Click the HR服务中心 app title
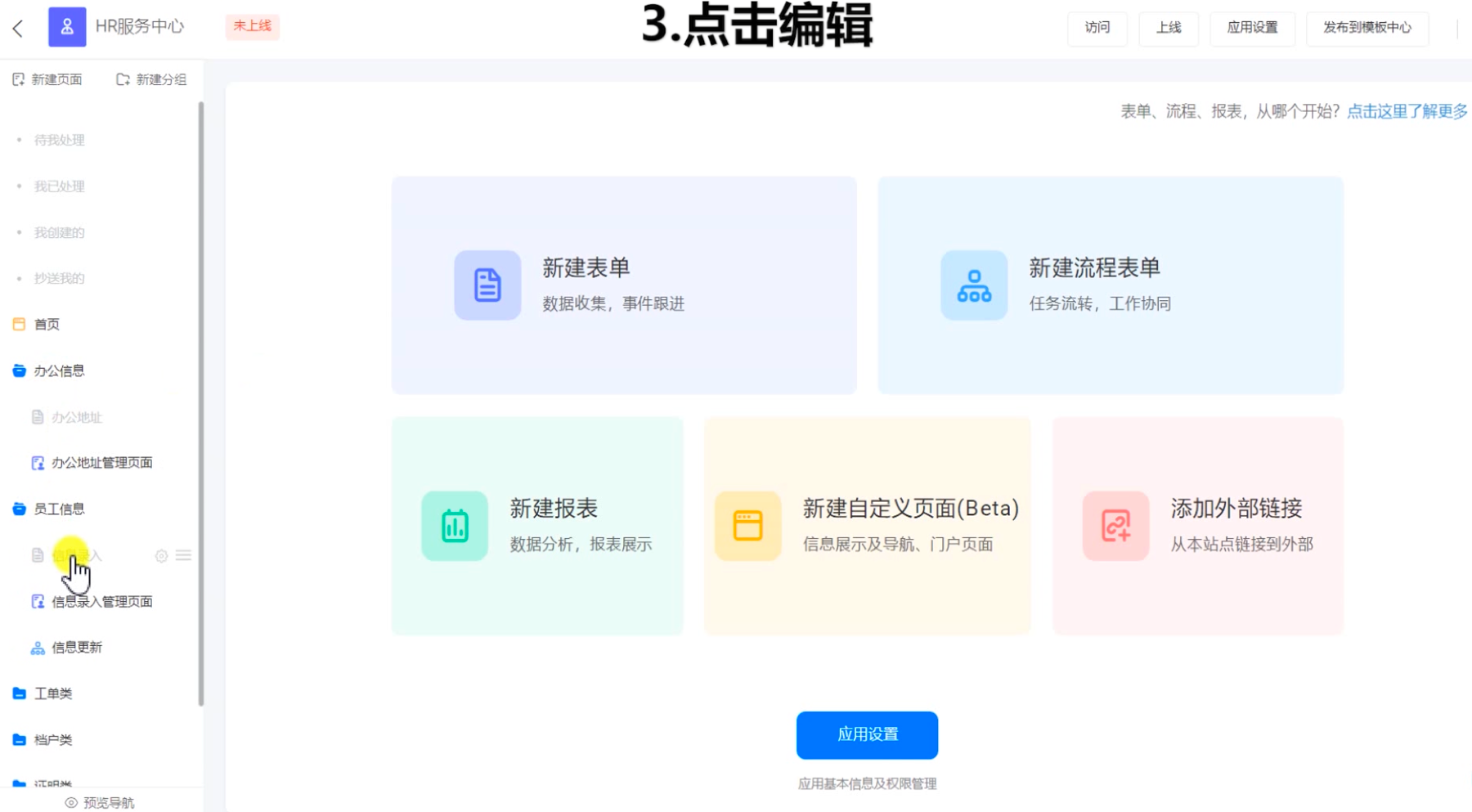The image size is (1472, 812). point(140,26)
